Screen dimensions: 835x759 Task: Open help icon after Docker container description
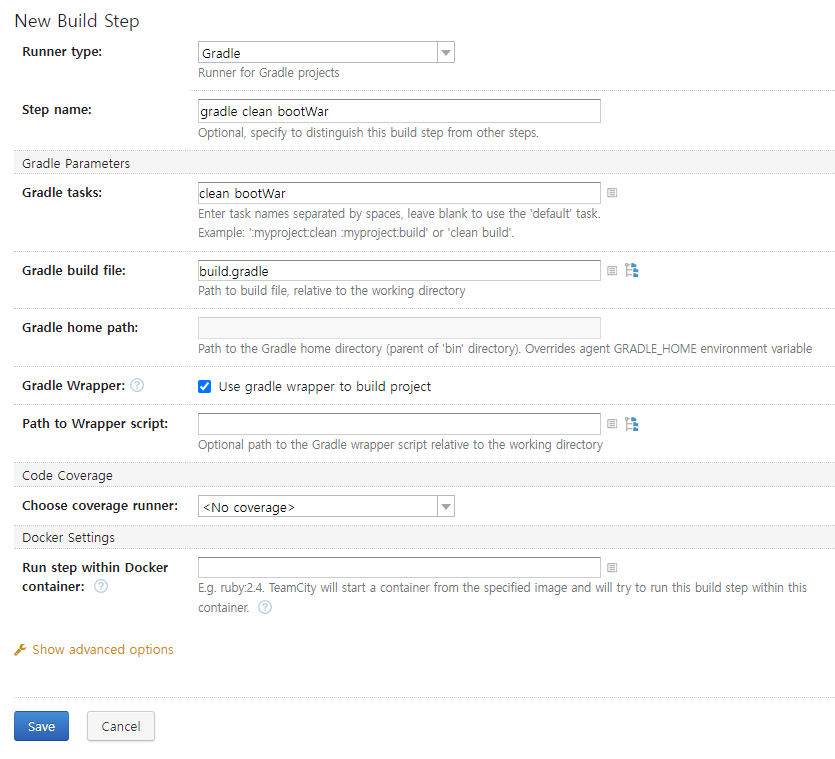coord(265,607)
